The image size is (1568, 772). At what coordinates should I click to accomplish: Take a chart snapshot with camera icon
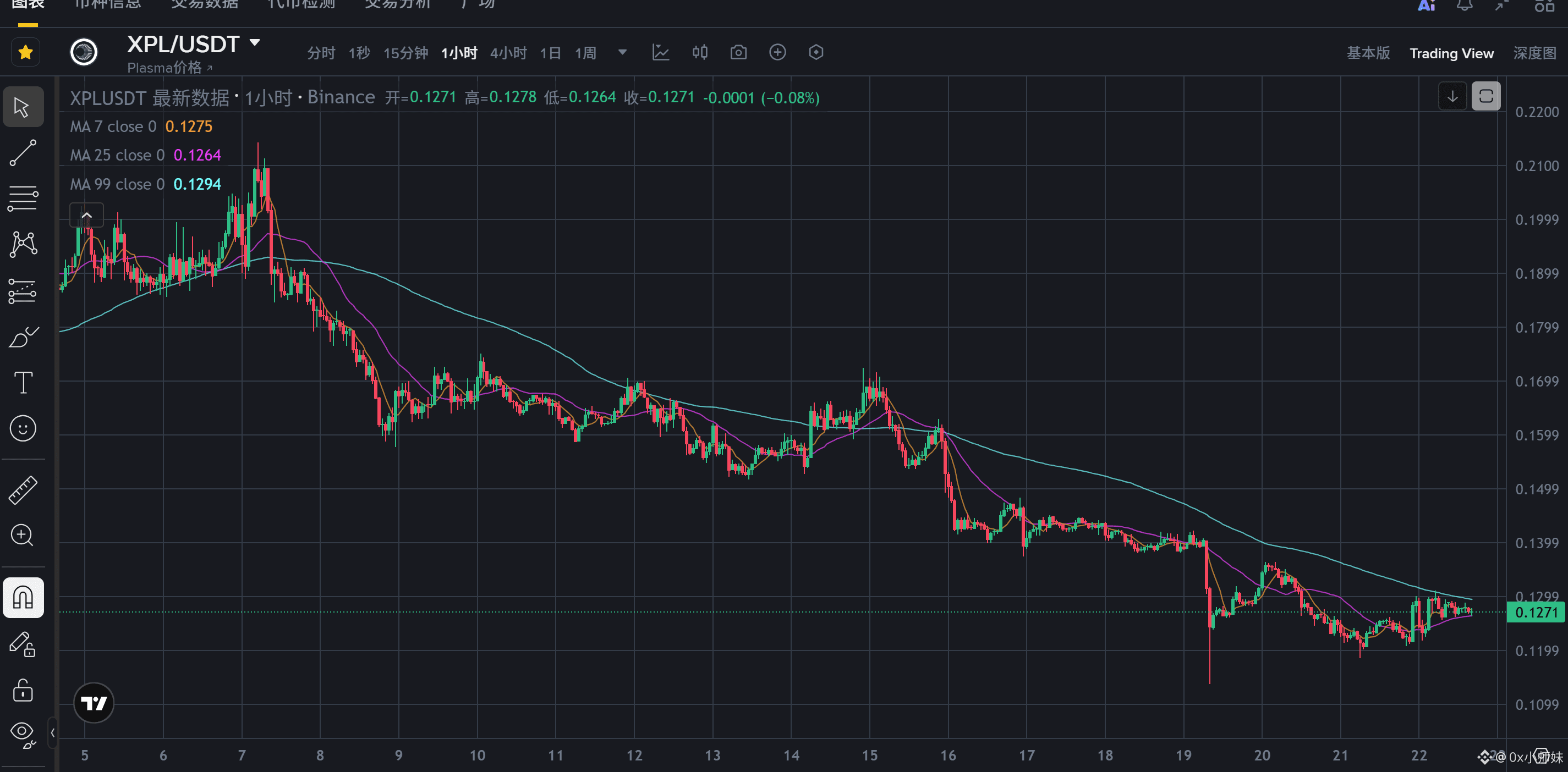[738, 52]
